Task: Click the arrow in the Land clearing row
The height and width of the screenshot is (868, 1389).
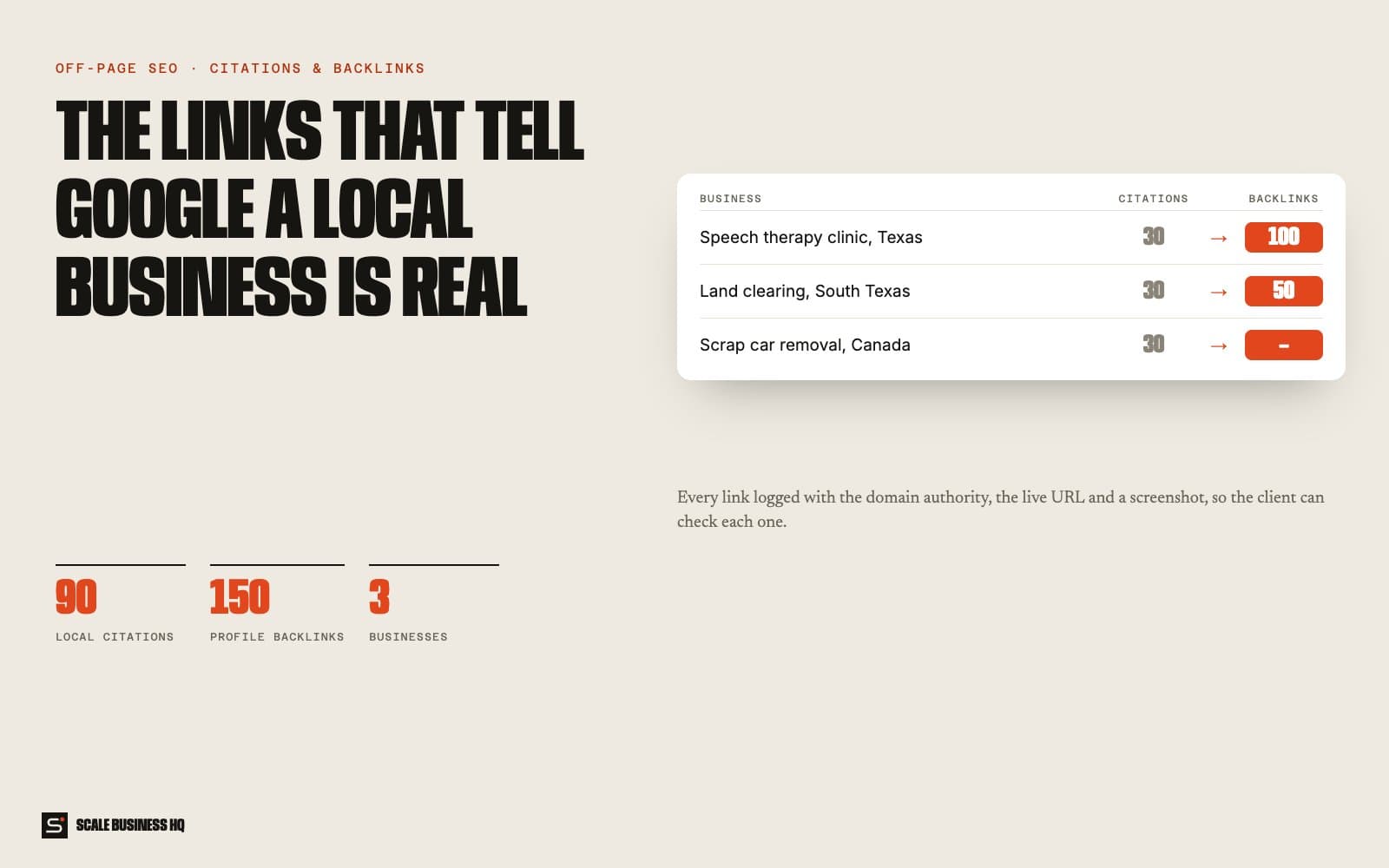Action: (x=1219, y=292)
